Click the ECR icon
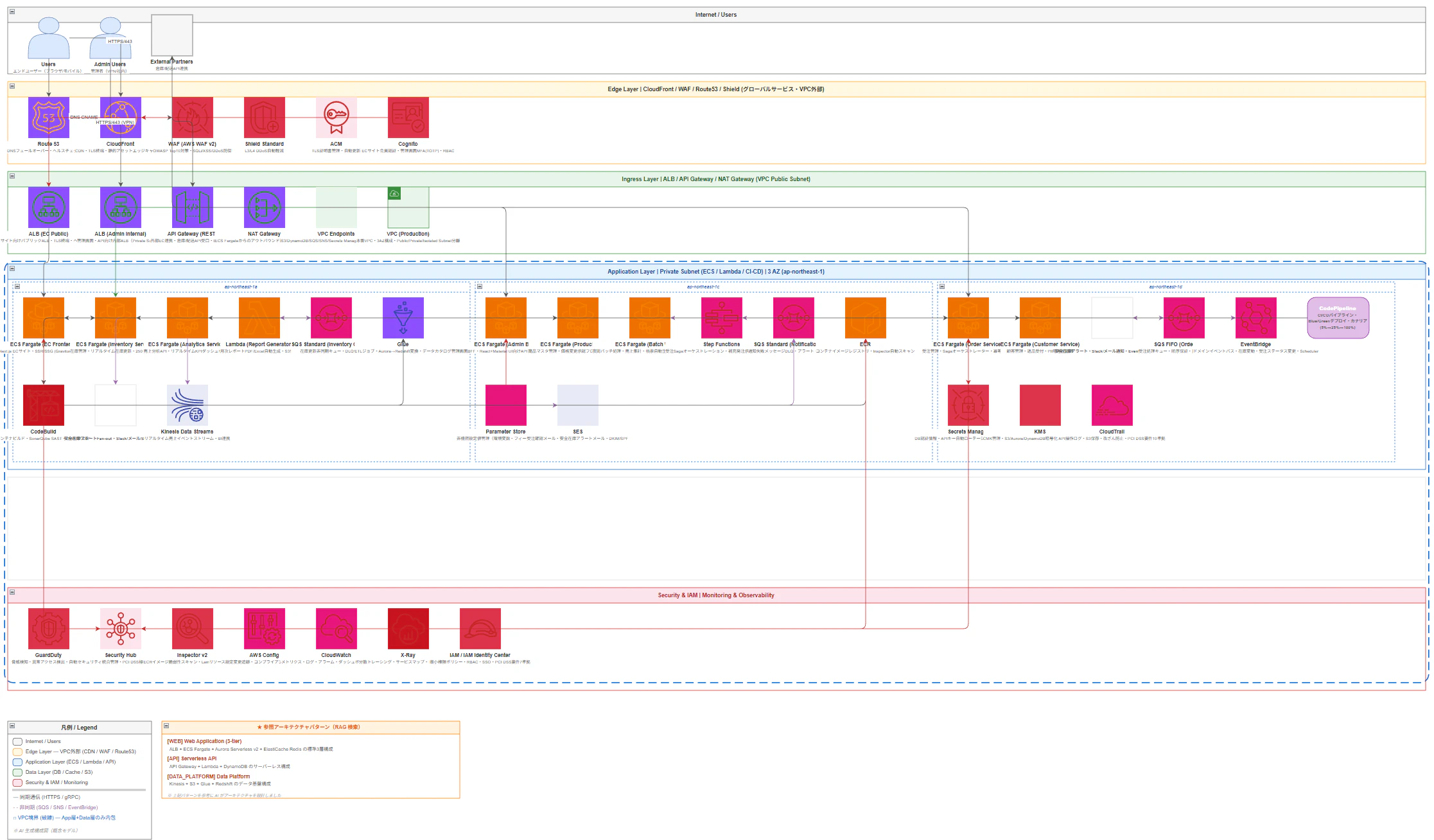The width and height of the screenshot is (1434, 840). 866,318
